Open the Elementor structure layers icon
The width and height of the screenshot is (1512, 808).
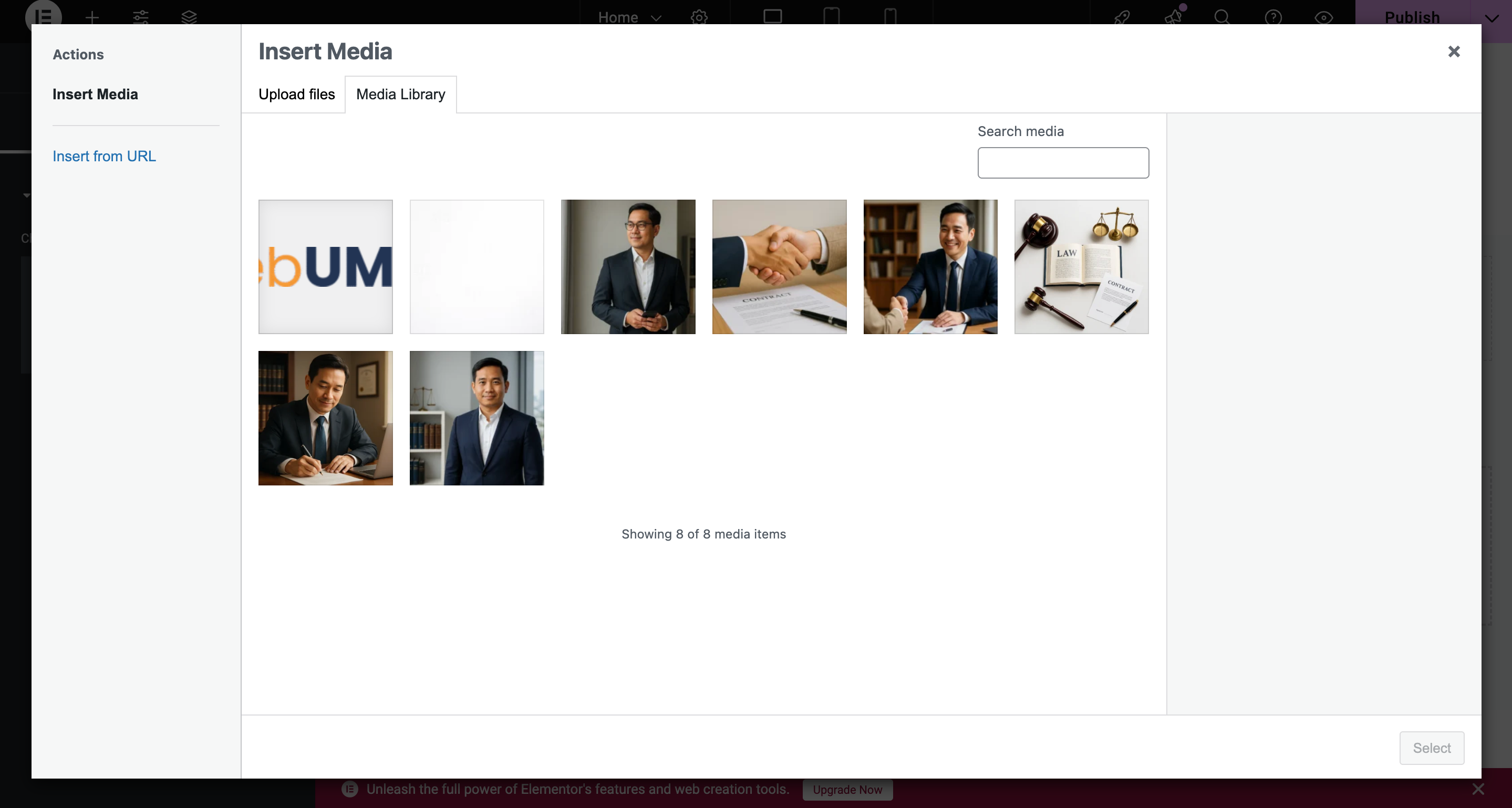pos(189,17)
